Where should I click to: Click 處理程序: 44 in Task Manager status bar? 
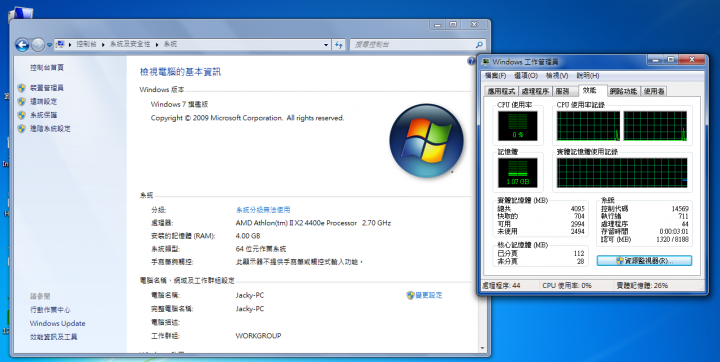tap(501, 285)
